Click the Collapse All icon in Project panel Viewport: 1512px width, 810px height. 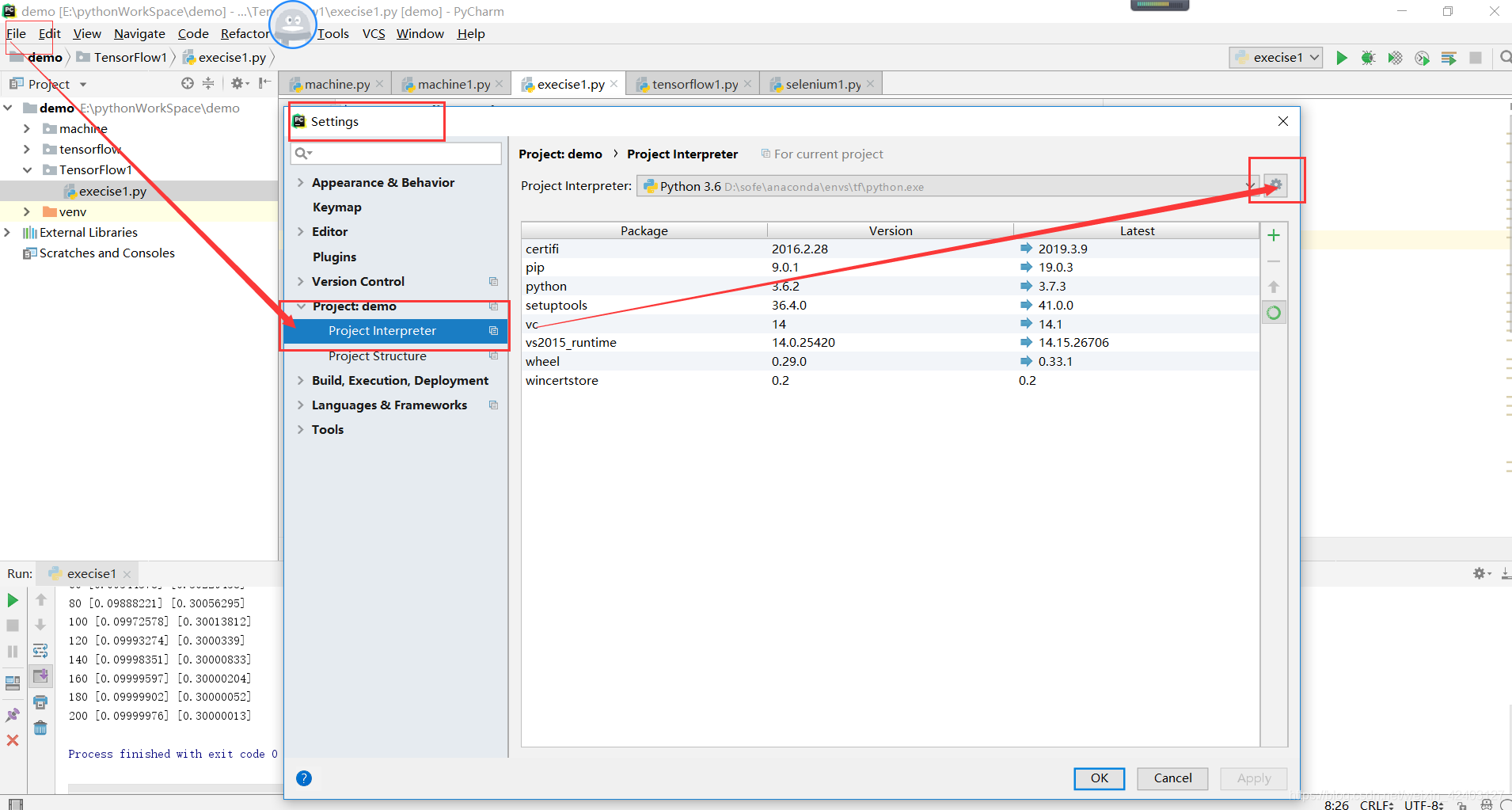click(208, 83)
